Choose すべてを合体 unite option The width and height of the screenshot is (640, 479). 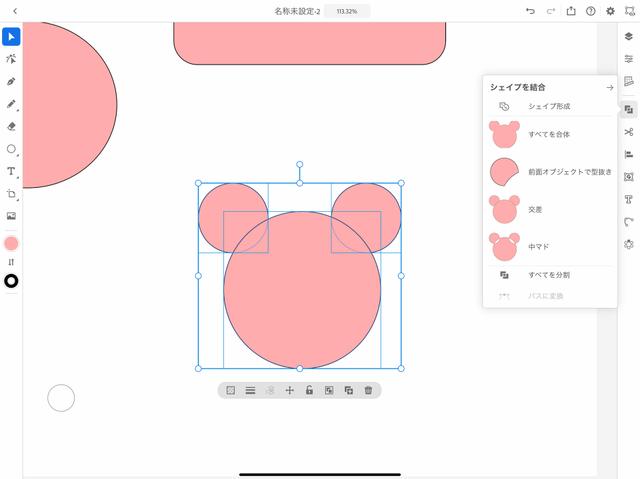point(550,134)
